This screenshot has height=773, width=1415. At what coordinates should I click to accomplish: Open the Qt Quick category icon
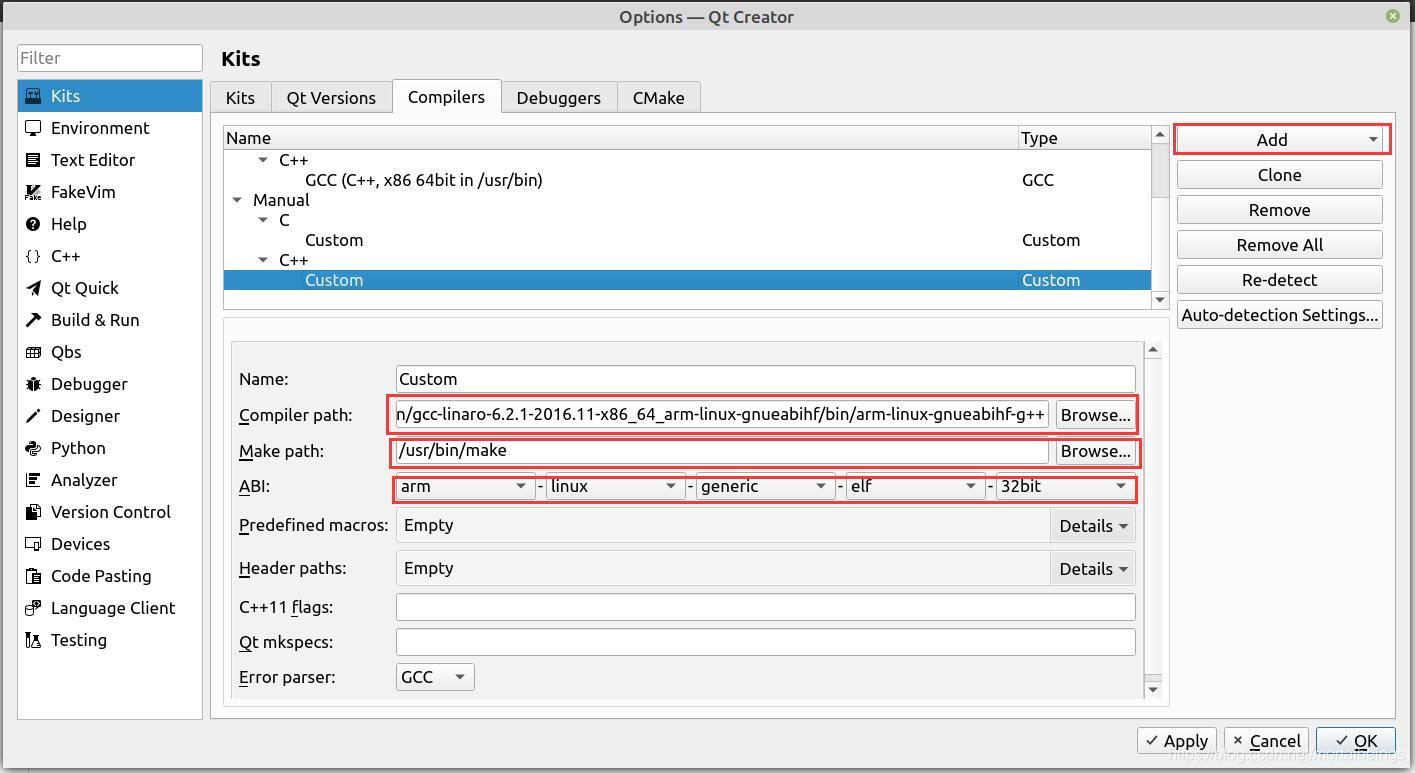[33, 288]
